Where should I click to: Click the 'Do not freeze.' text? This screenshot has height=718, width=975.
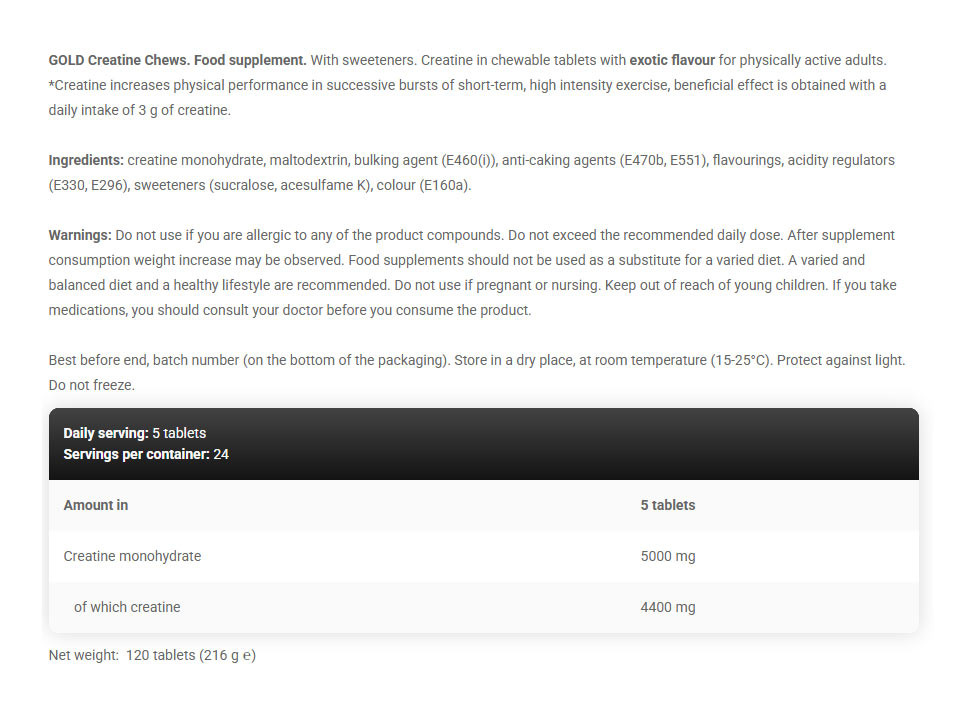click(x=91, y=384)
